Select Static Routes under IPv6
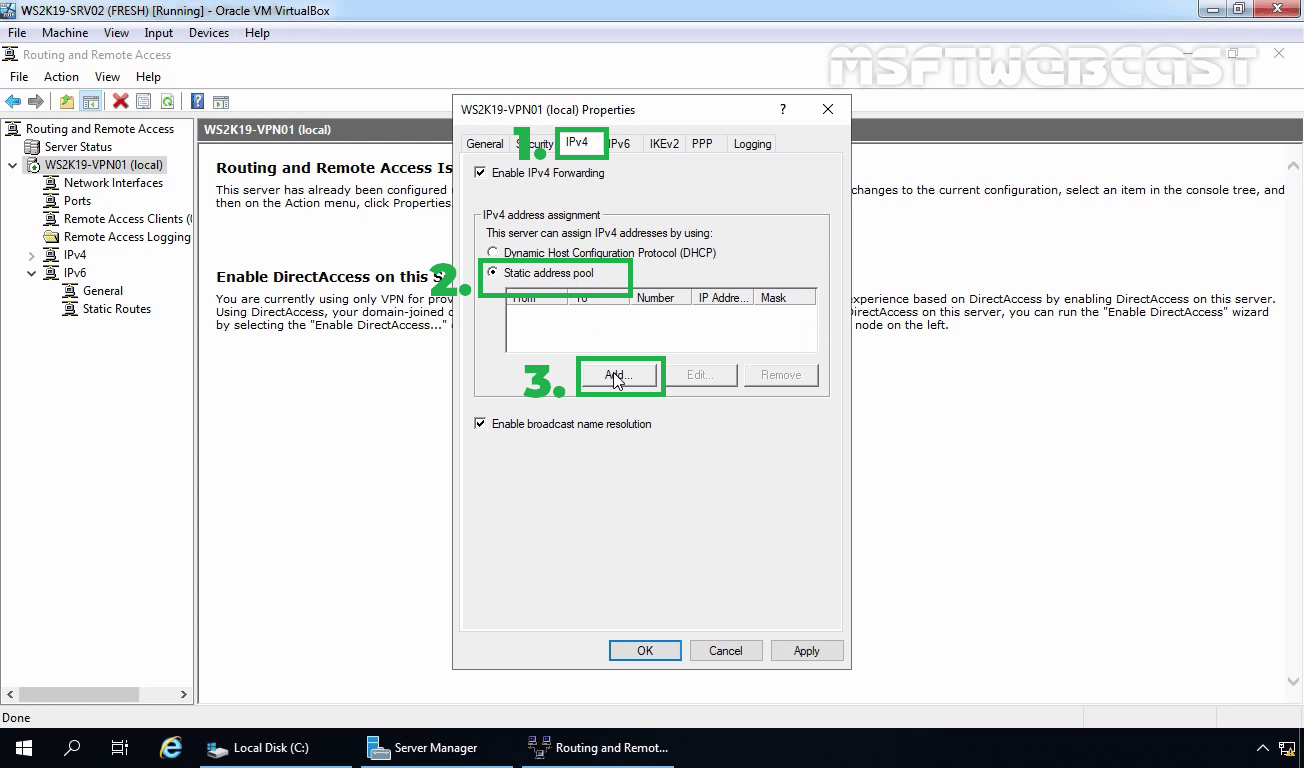The width and height of the screenshot is (1304, 768). (117, 309)
